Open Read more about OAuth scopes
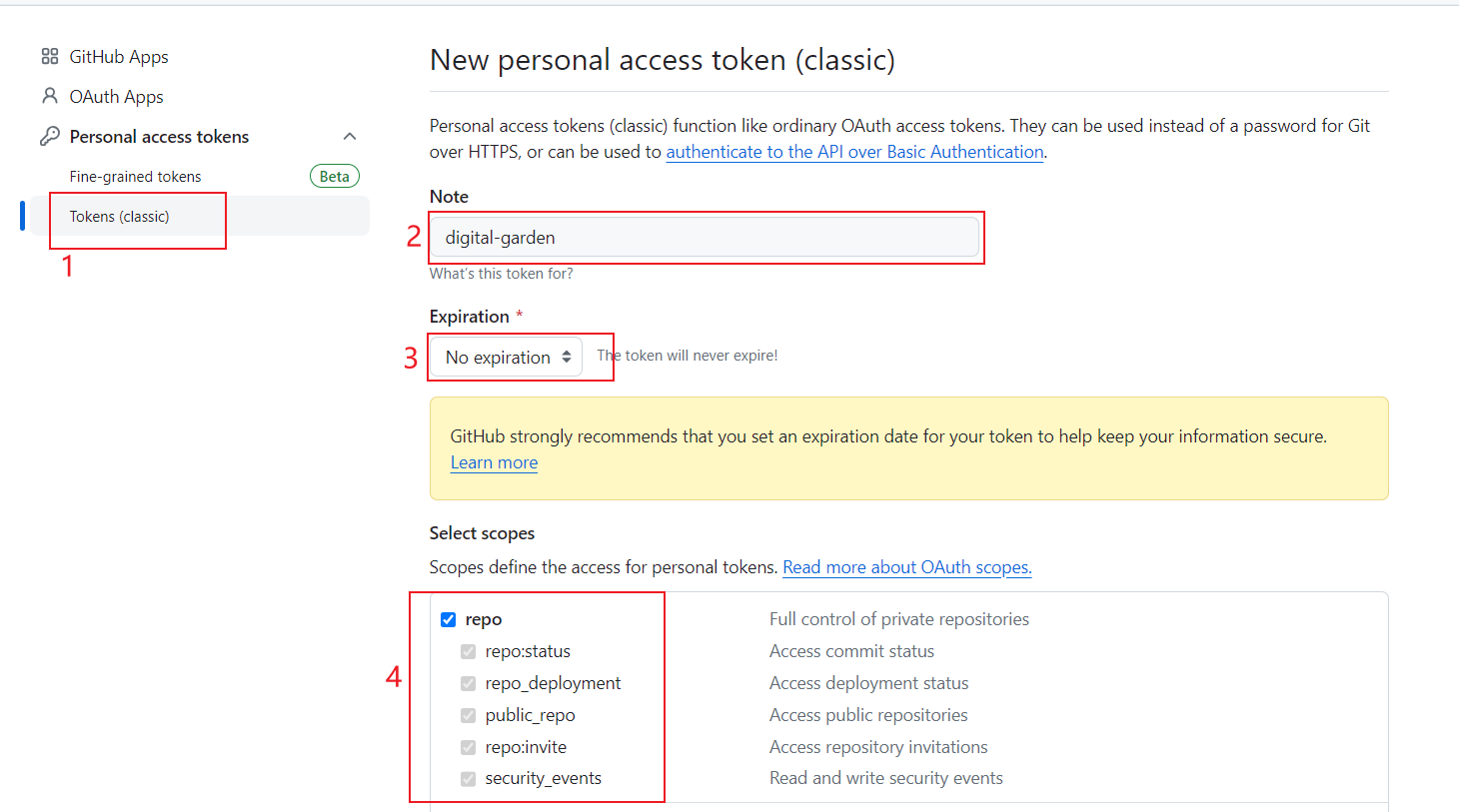 click(x=905, y=566)
